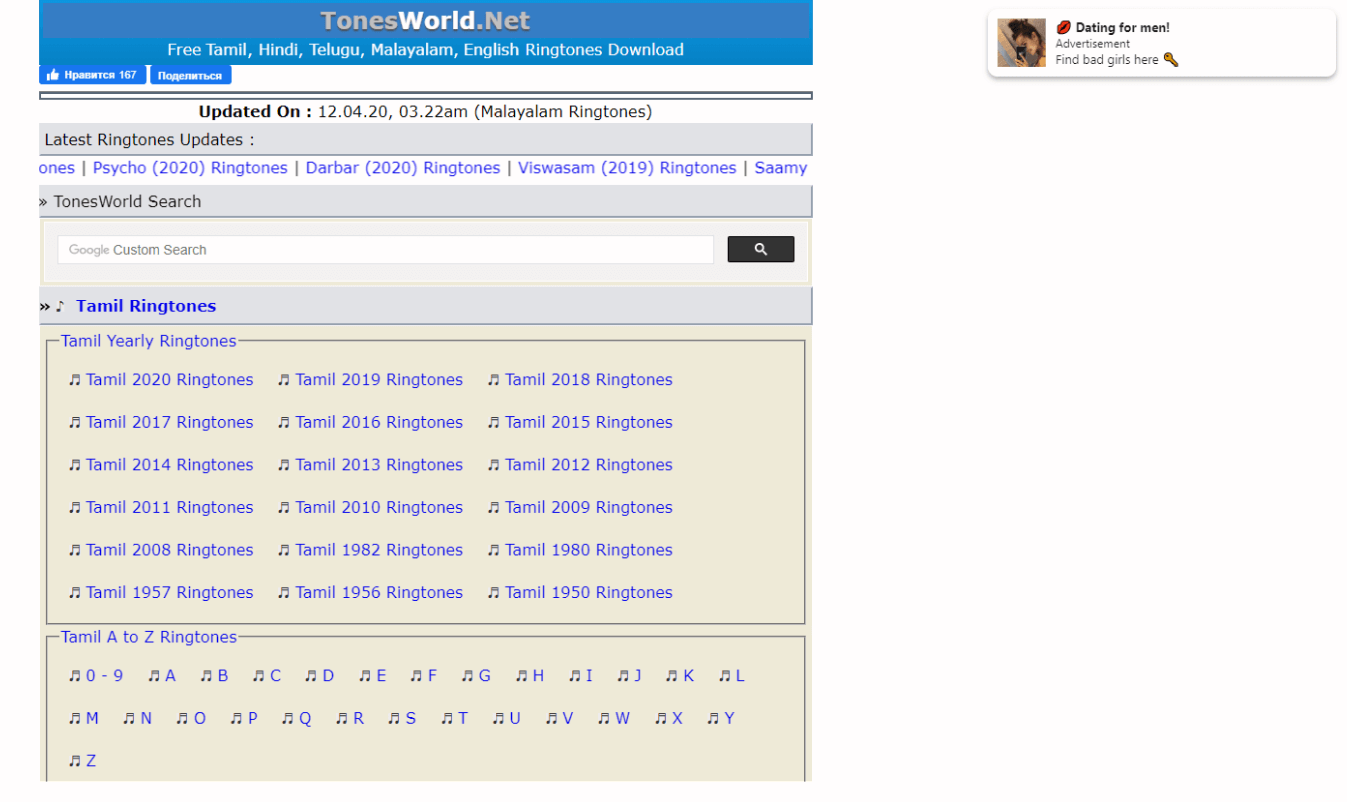This screenshot has height=802, width=1347.
Task: Open the Tamil Ringtones heading link
Action: coord(146,306)
